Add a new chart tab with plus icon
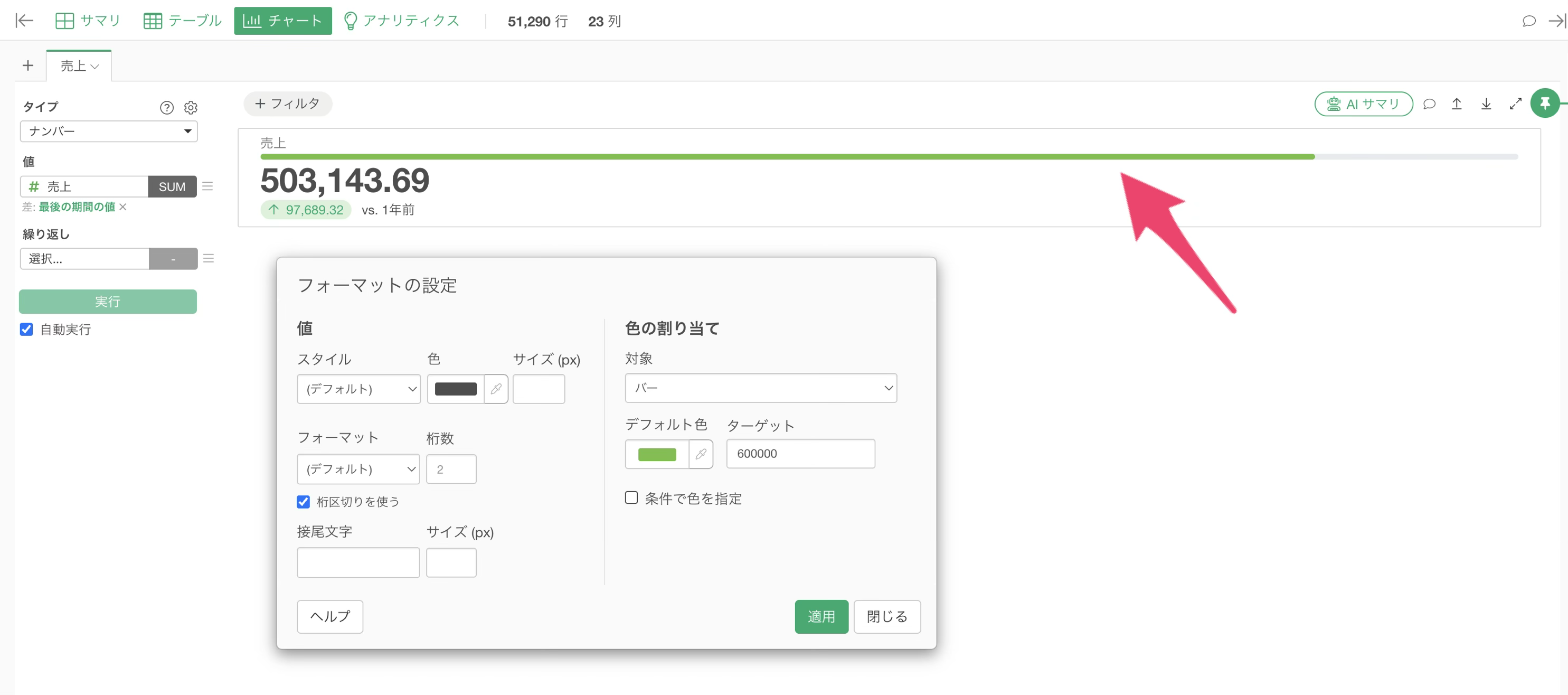1568x695 pixels. 28,66
